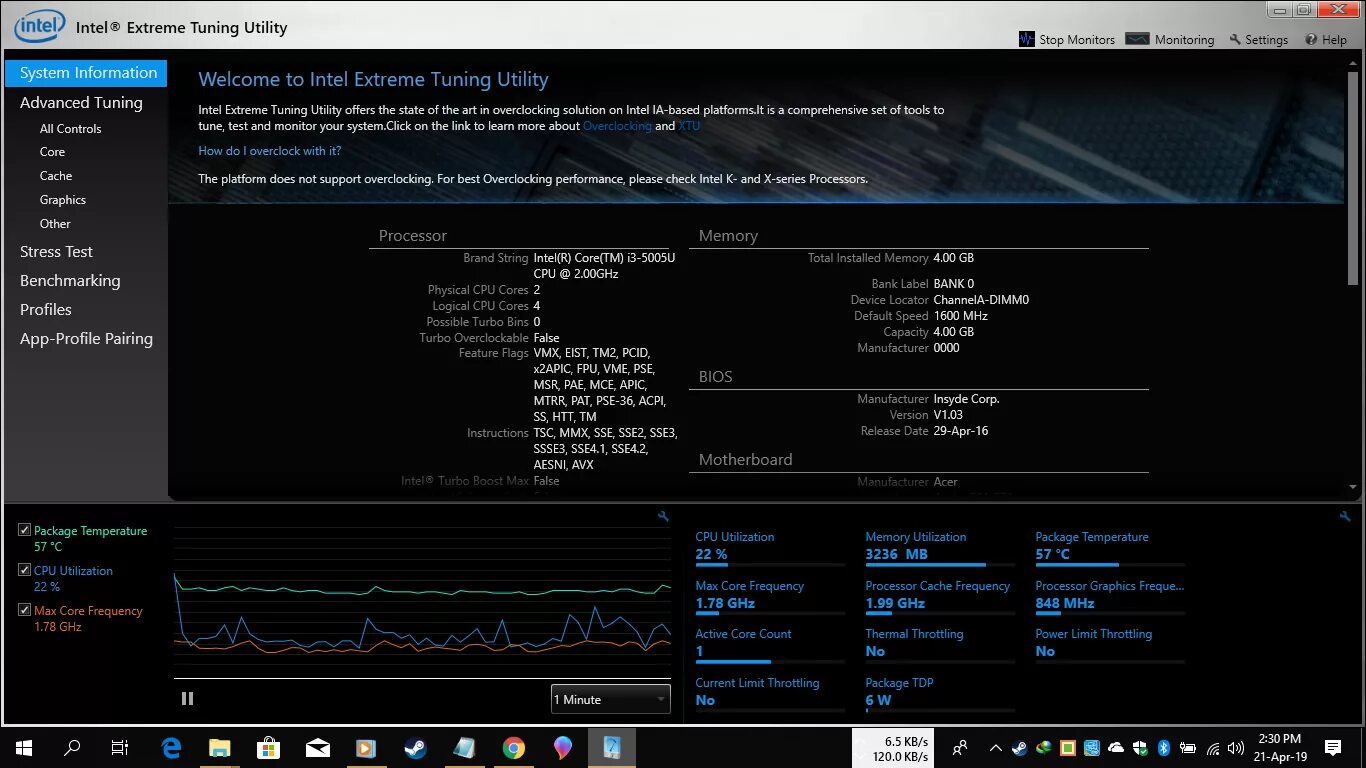Open Action Center notifications icon
Image resolution: width=1366 pixels, height=768 pixels.
click(1333, 748)
